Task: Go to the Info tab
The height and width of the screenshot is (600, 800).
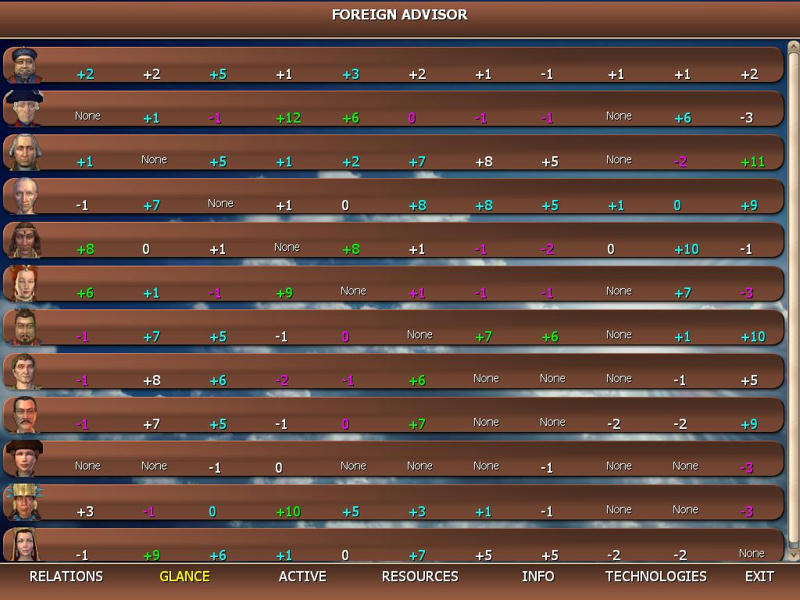Action: (538, 577)
